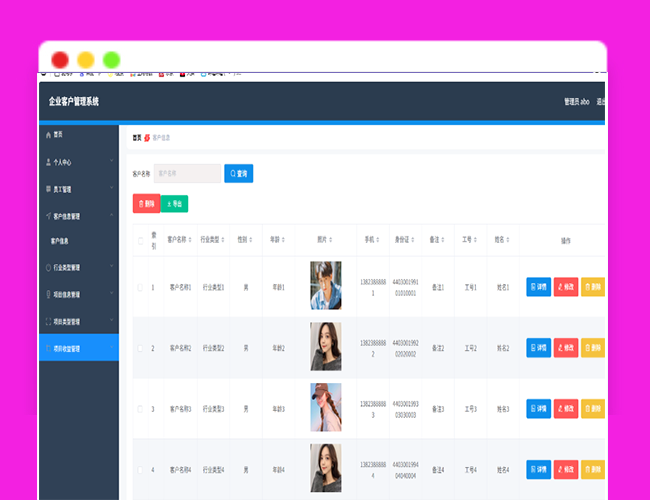Sort table by 姓名 column arrows
650x500 pixels.
pos(507,240)
